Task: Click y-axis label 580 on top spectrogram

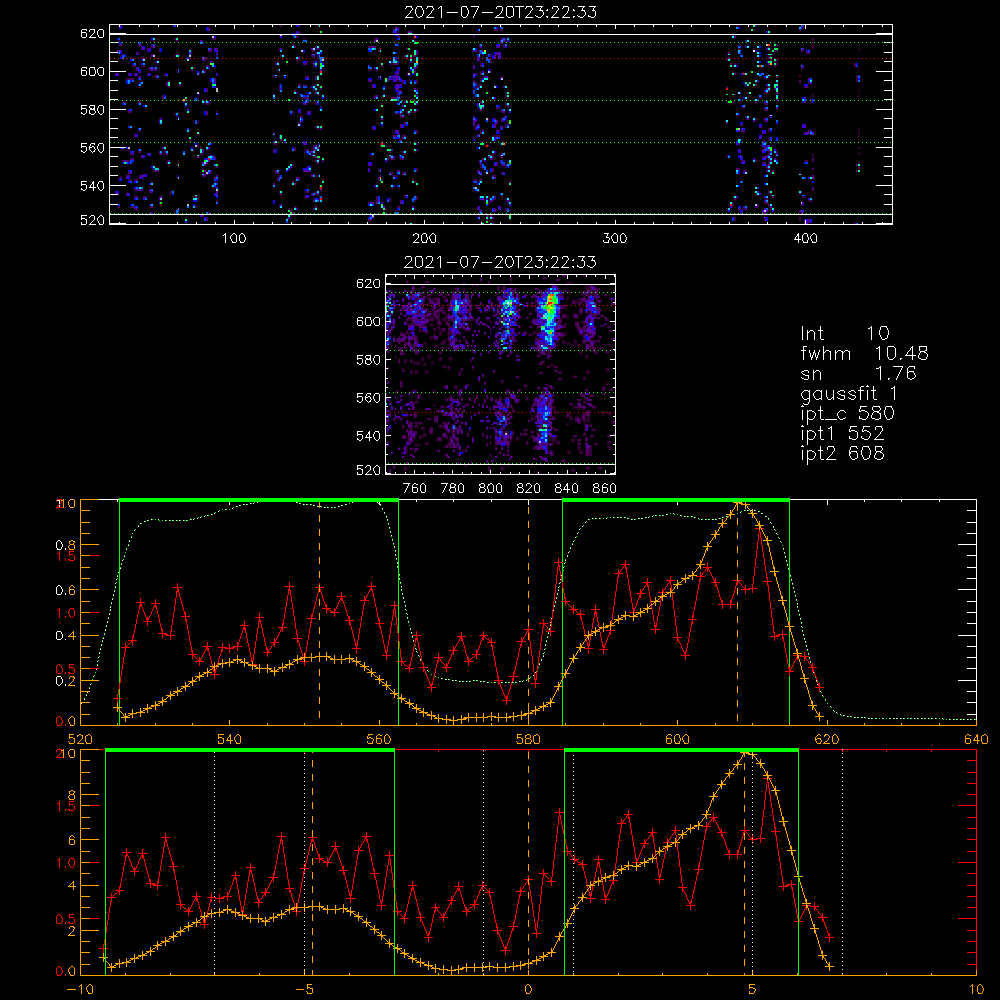Action: pos(92,110)
